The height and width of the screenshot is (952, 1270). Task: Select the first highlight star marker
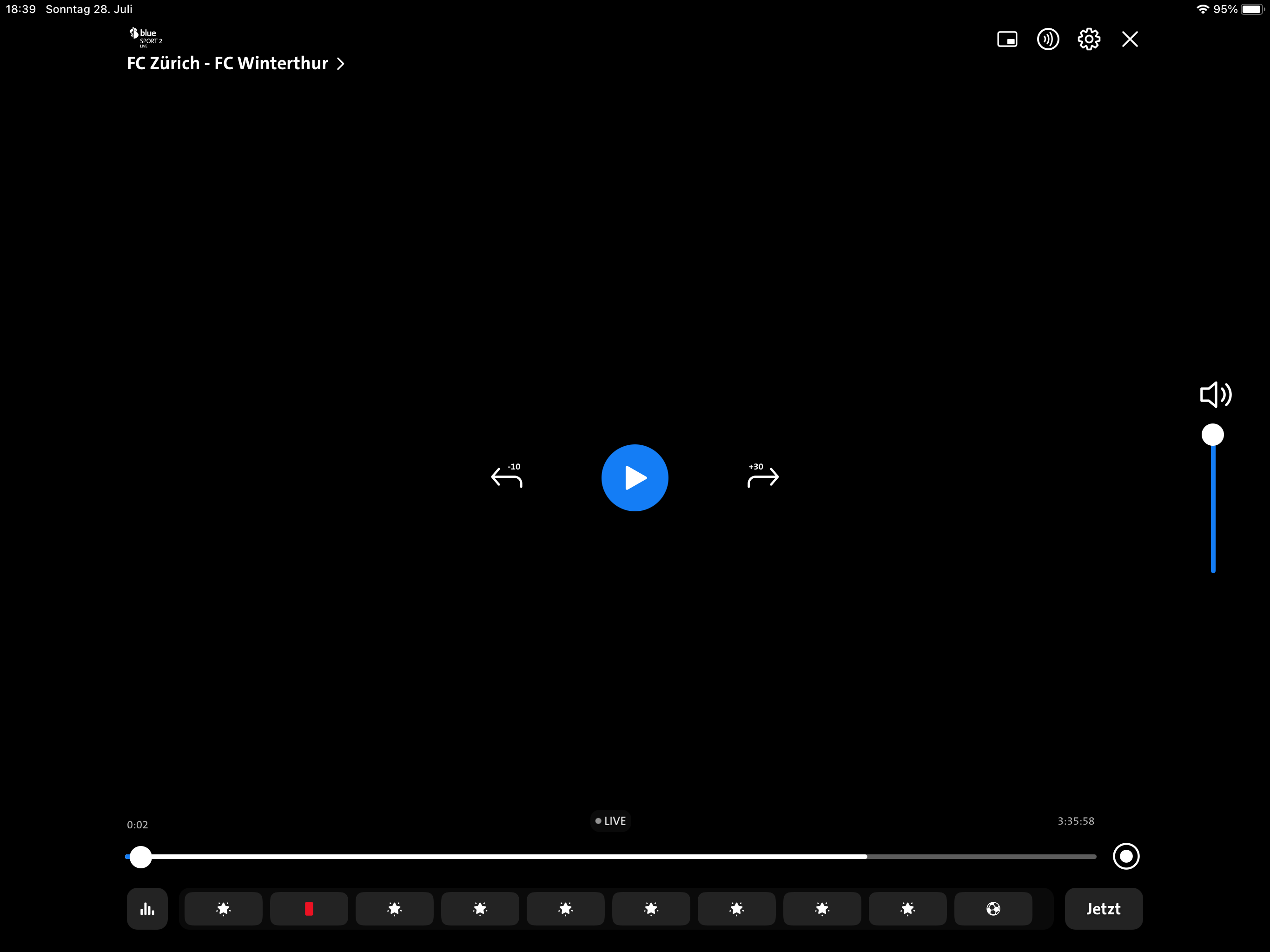point(223,908)
